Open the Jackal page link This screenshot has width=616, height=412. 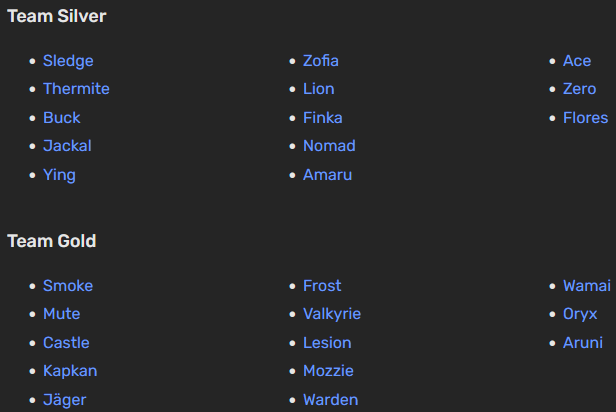[x=67, y=146]
